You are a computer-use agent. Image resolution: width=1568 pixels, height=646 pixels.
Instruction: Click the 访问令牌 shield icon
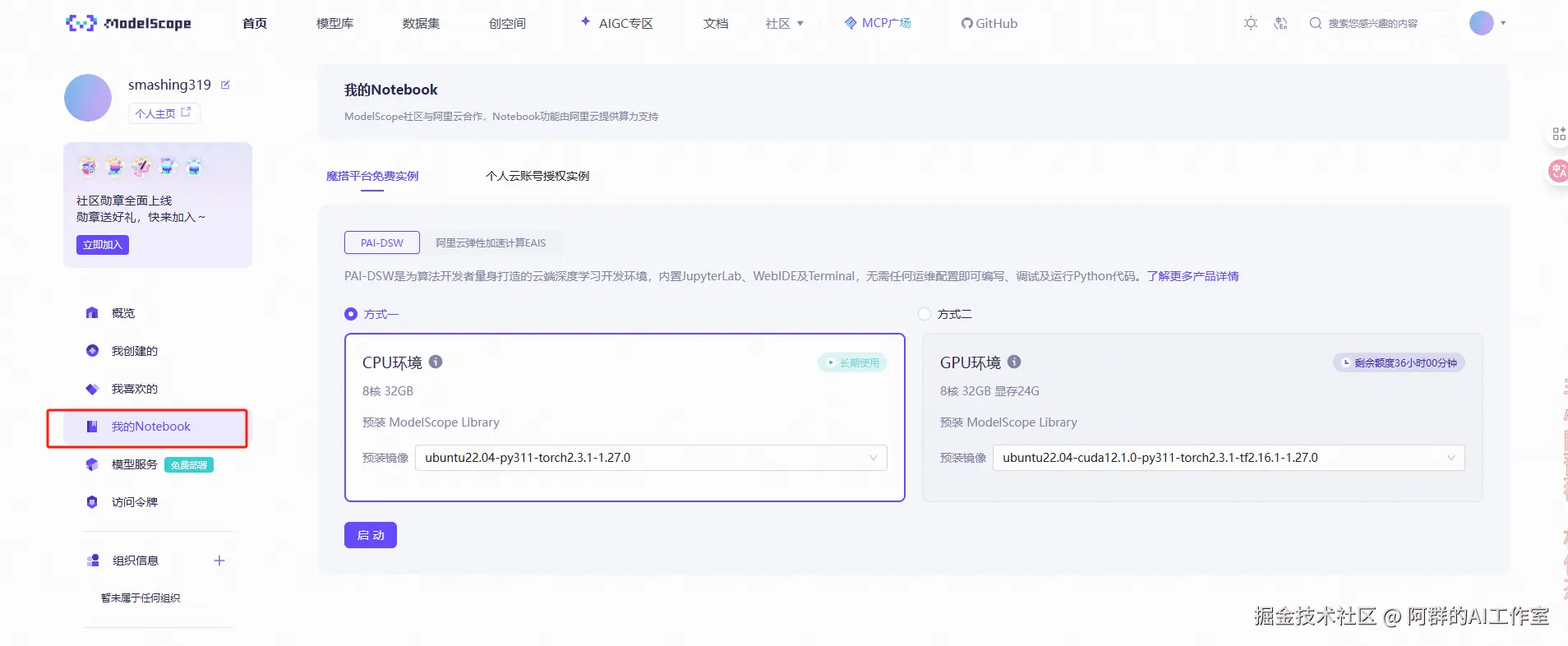coord(92,502)
